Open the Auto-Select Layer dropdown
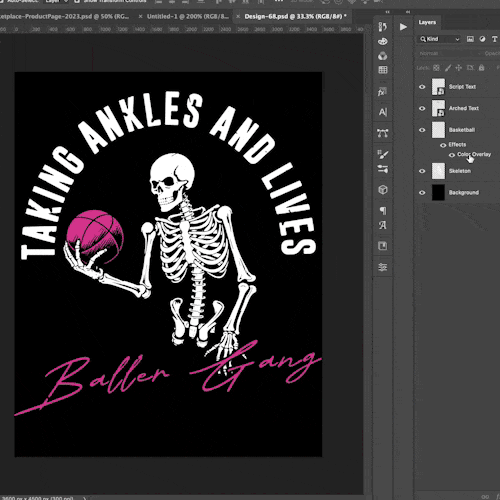Viewport: 500px width, 500px height. 57,1
